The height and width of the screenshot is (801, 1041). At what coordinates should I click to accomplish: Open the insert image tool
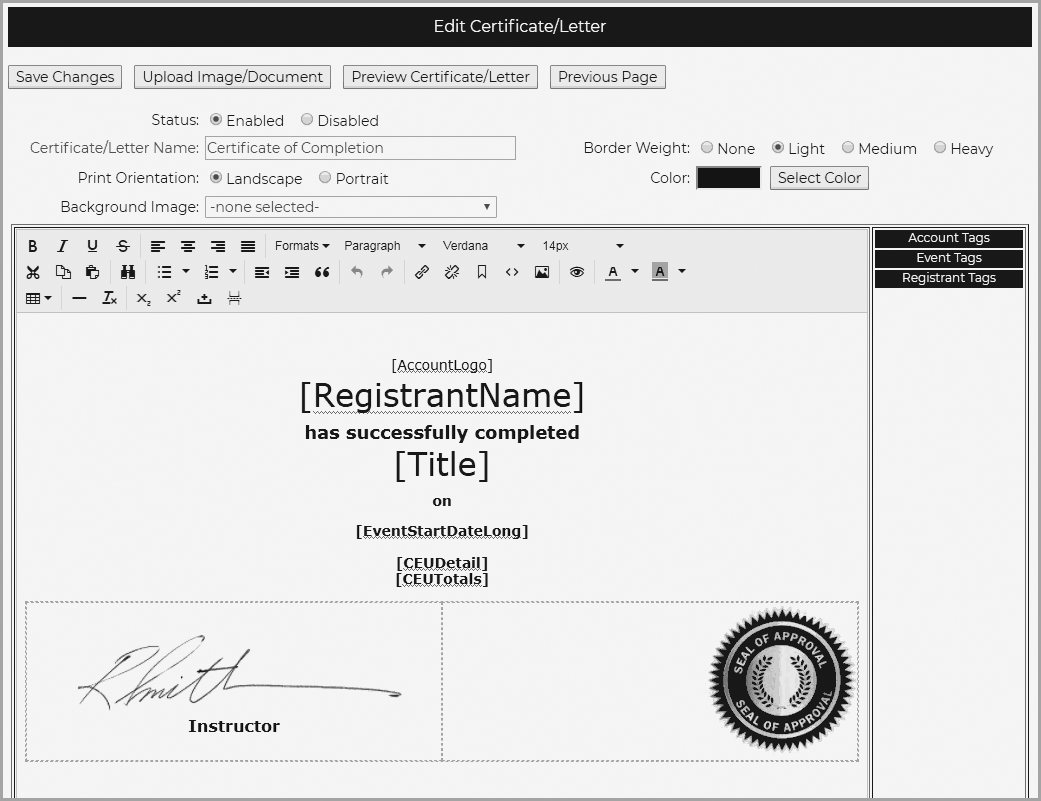point(542,272)
